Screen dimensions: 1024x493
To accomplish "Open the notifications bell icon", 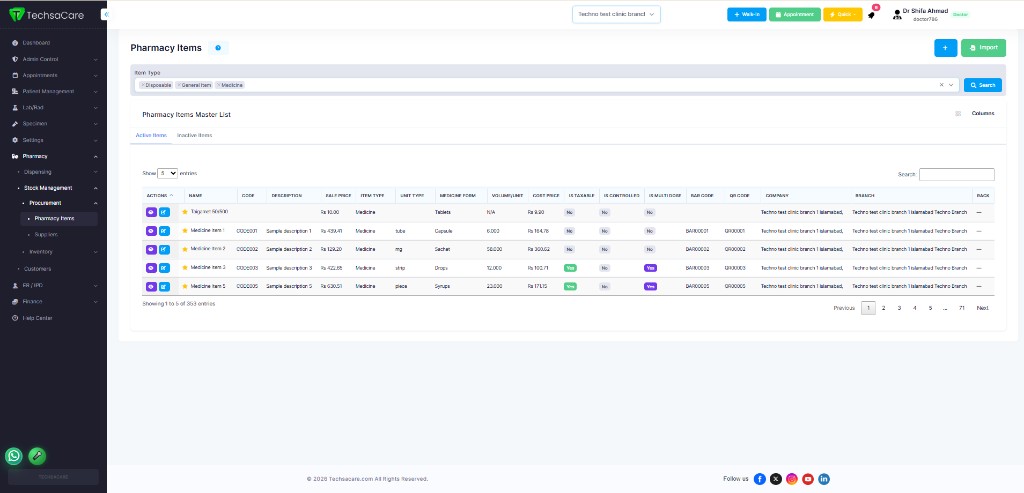I will [x=871, y=15].
